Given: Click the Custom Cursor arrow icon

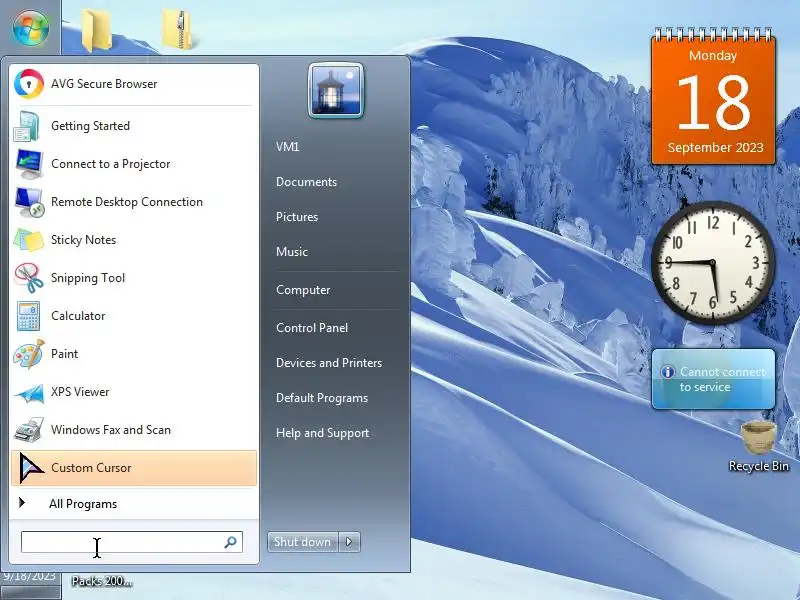Looking at the screenshot, I should click(x=31, y=468).
